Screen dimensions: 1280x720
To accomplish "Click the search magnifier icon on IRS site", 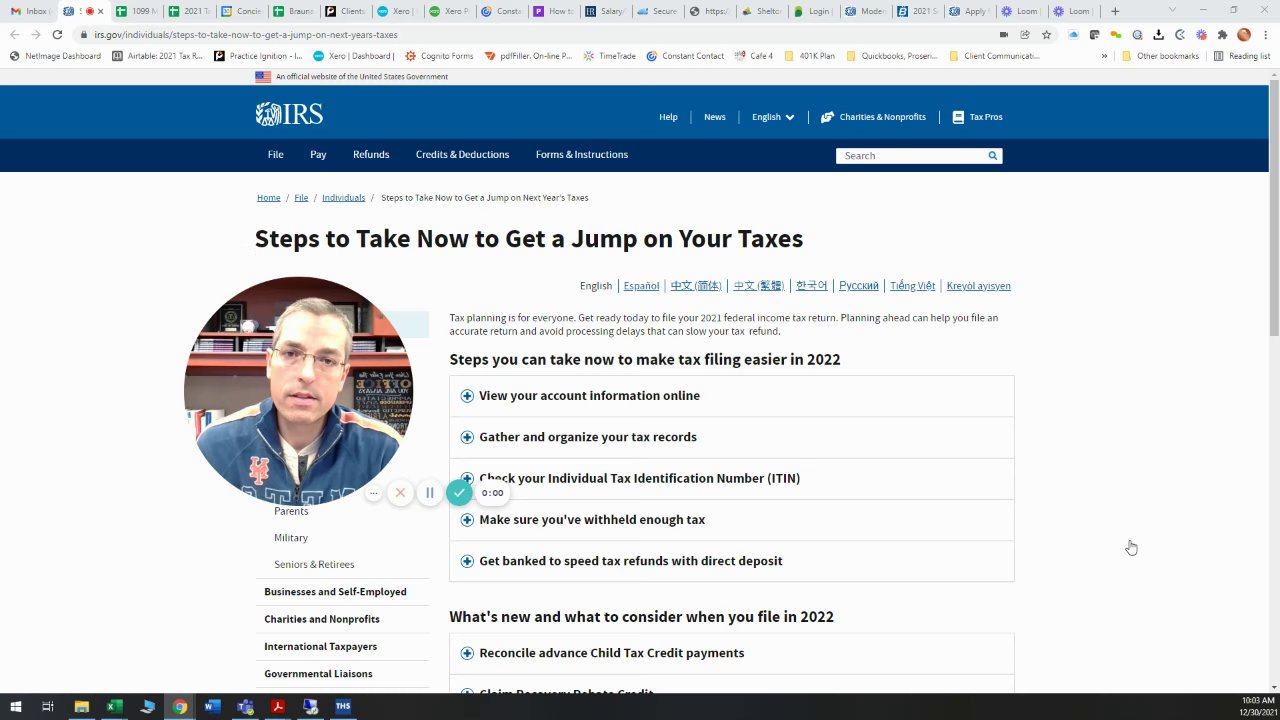I will click(x=993, y=156).
